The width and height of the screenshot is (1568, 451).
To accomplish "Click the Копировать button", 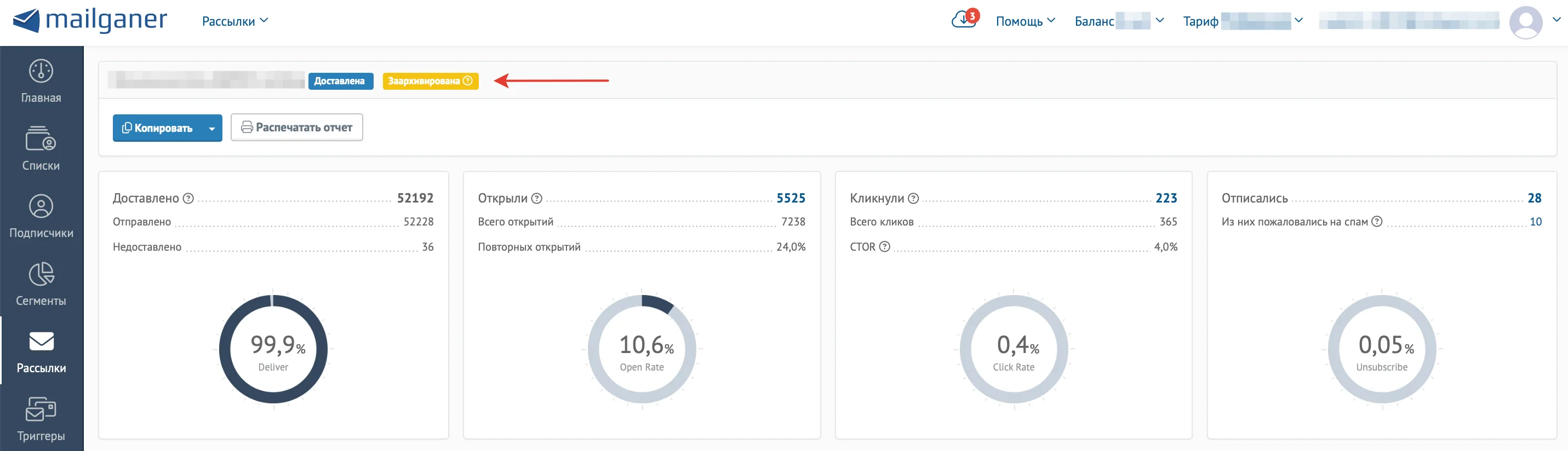I will tap(157, 128).
